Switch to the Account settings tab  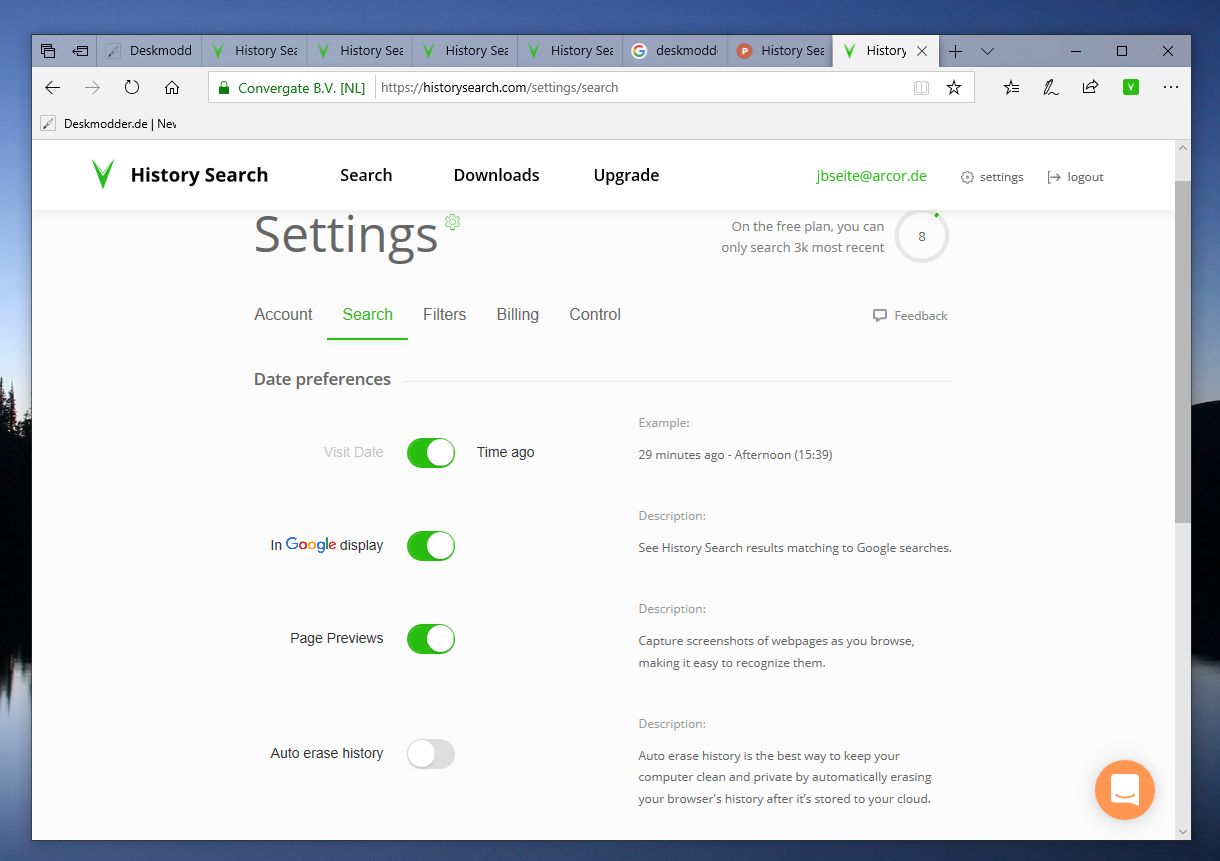click(283, 314)
